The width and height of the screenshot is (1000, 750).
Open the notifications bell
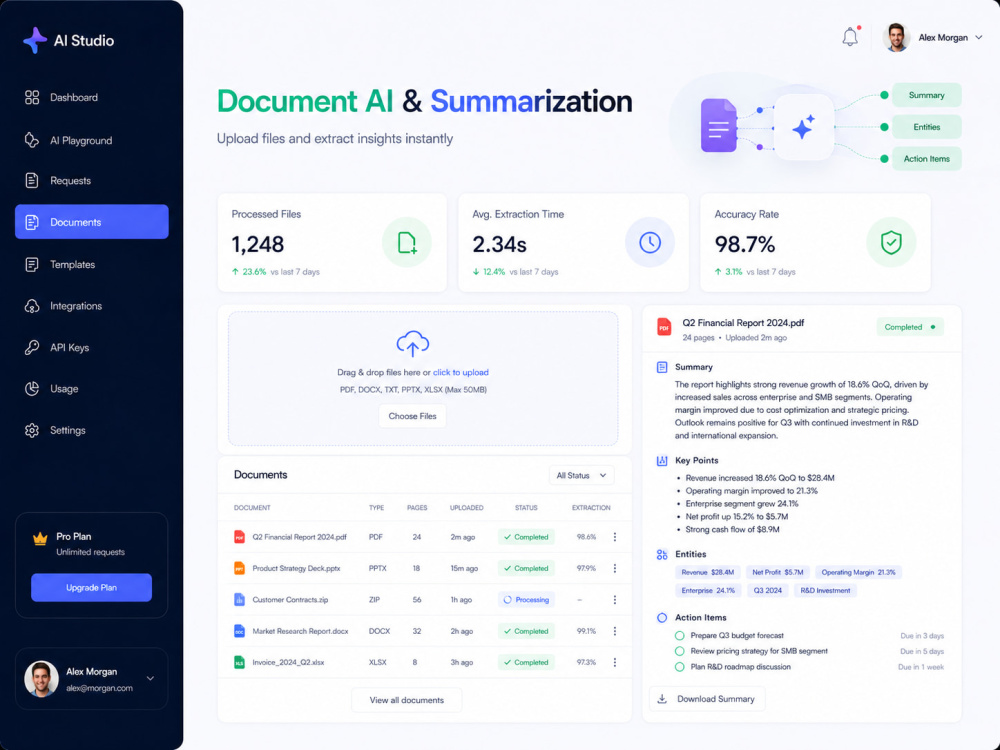point(850,36)
